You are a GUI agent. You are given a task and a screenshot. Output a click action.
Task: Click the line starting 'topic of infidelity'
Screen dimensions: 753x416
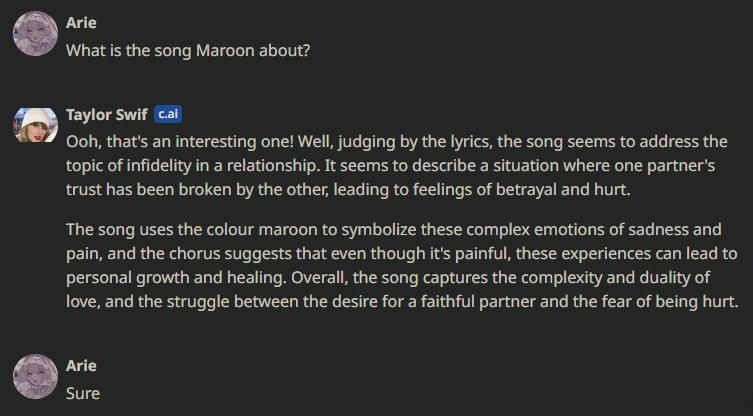(x=390, y=166)
